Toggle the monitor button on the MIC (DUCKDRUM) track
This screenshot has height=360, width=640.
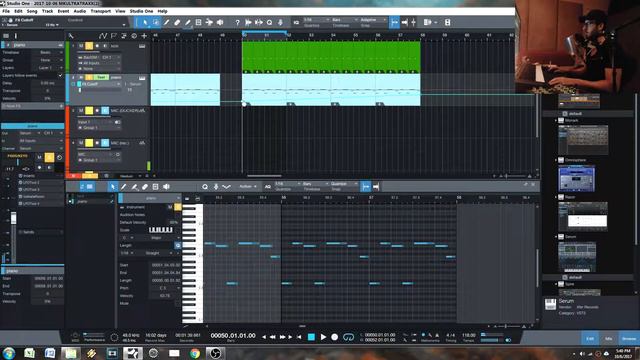(x=105, y=111)
